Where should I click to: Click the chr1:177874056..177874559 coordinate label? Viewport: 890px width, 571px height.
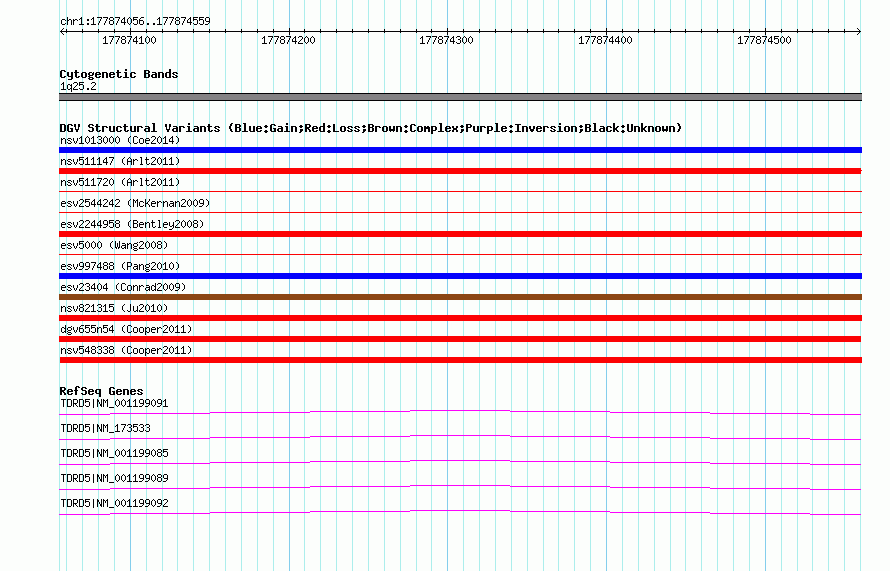pyautogui.click(x=135, y=21)
